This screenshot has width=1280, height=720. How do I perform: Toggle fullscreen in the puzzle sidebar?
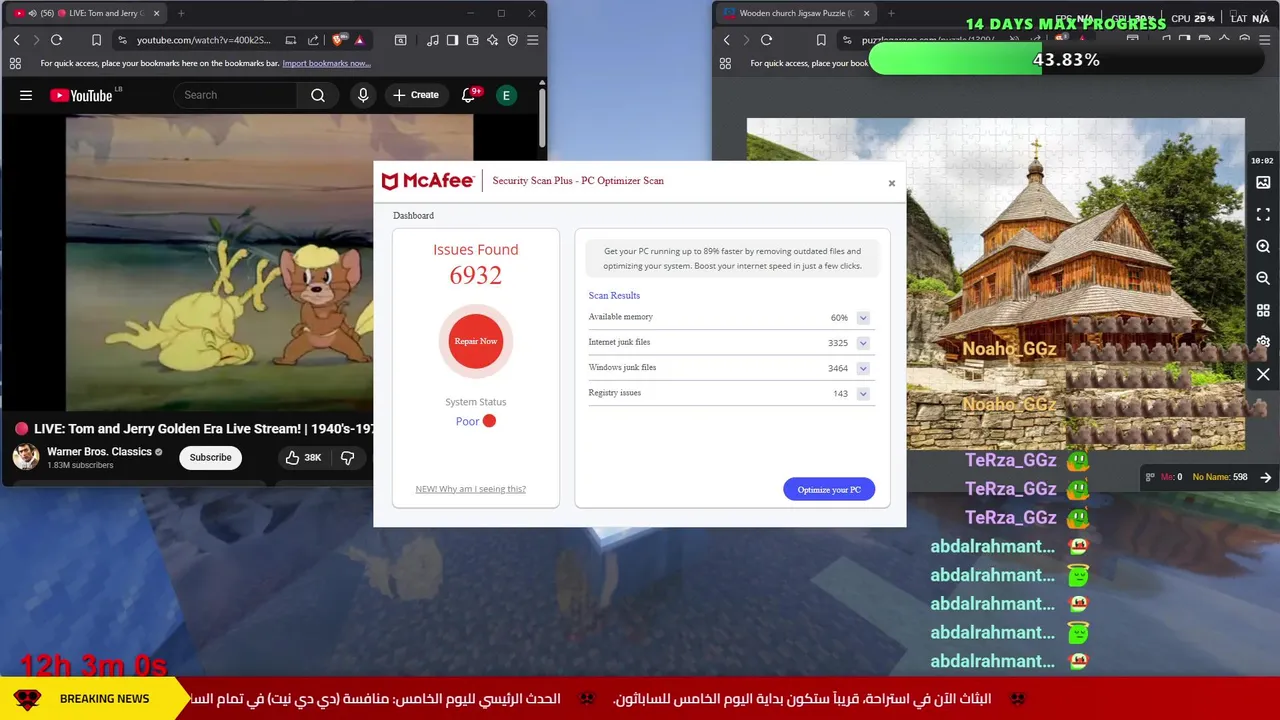[1263, 214]
